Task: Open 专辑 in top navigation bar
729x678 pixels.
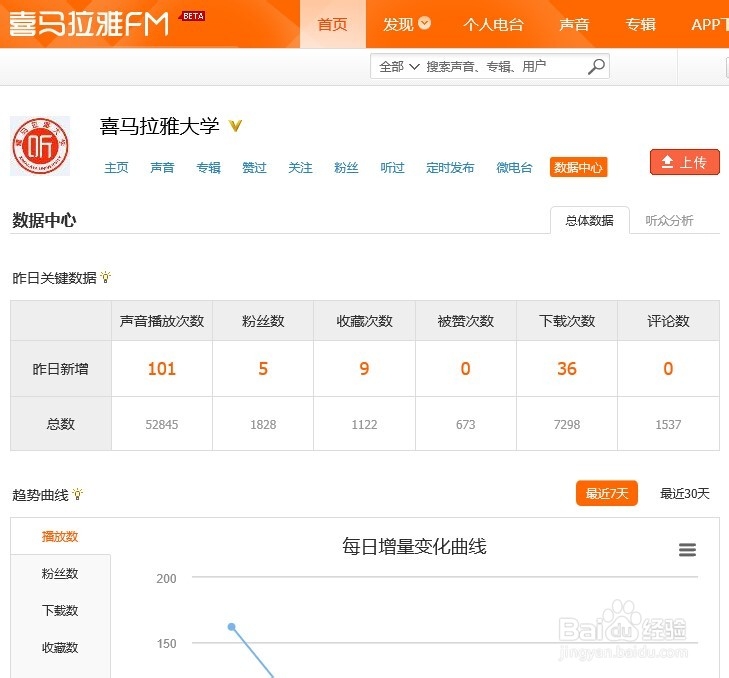Action: (640, 24)
